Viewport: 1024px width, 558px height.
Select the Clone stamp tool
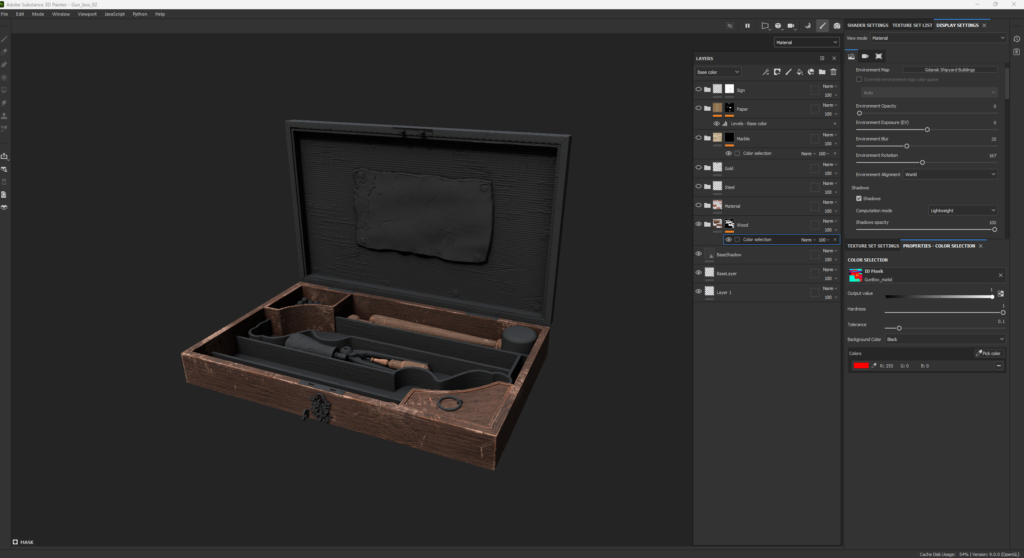(x=5, y=116)
